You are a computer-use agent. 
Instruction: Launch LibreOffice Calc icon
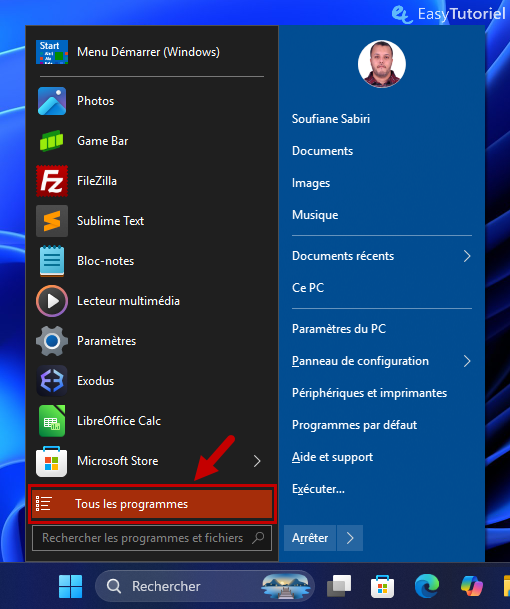[52, 421]
